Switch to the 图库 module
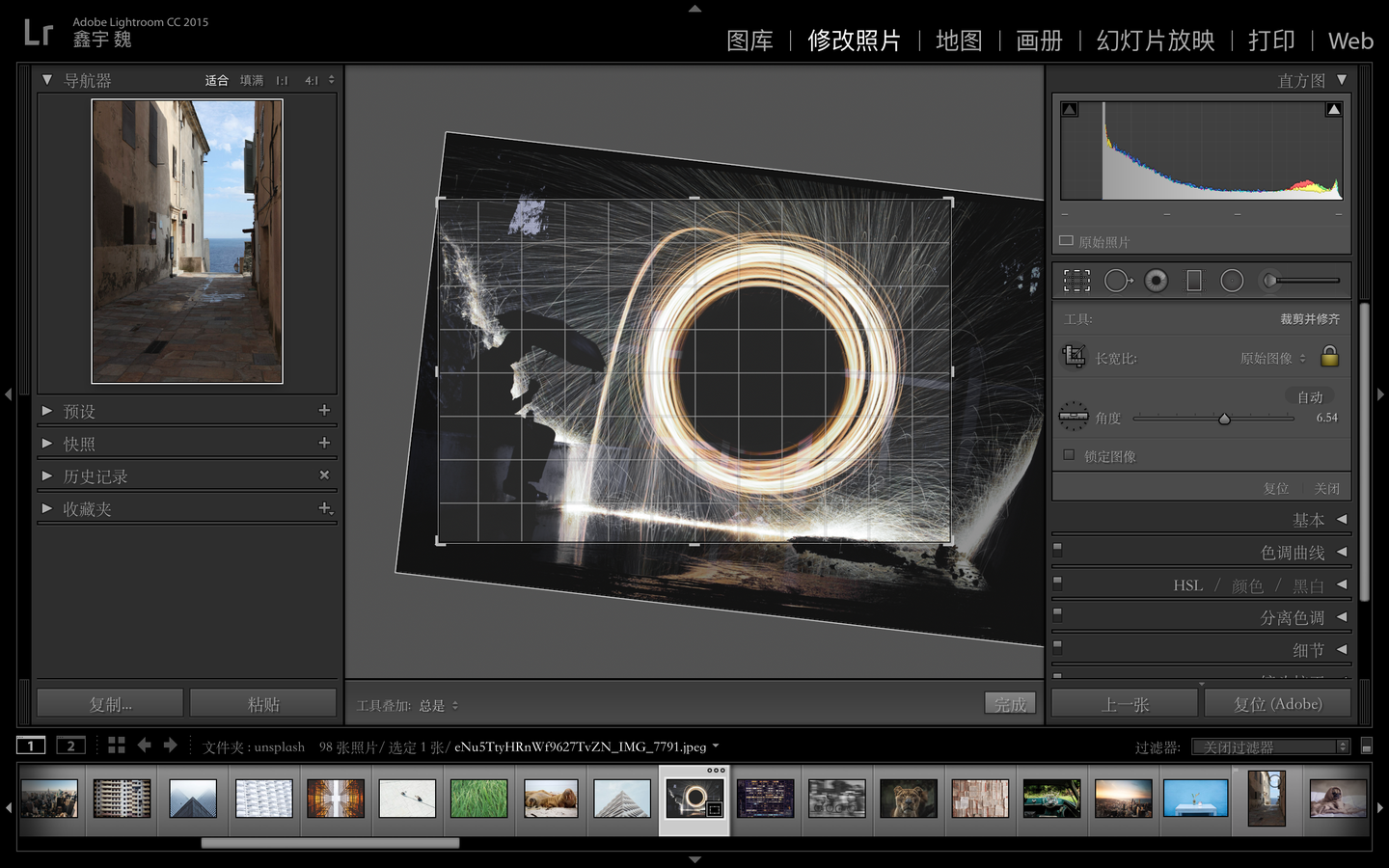The width and height of the screenshot is (1389, 868). tap(750, 41)
